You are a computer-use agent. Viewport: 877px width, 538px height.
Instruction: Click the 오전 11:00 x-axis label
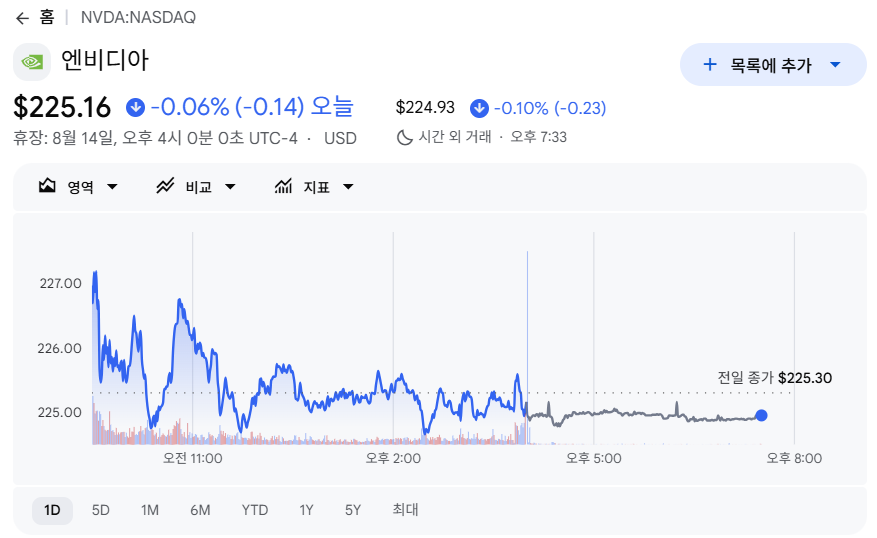pyautogui.click(x=192, y=459)
